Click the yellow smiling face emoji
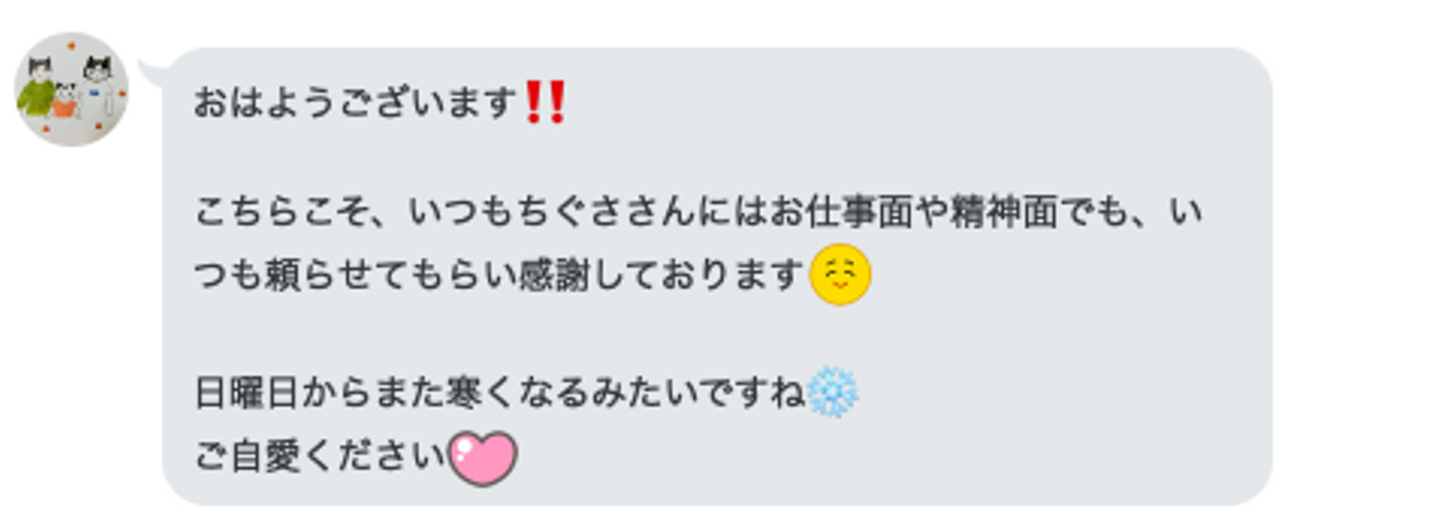The height and width of the screenshot is (528, 1440). [x=840, y=275]
